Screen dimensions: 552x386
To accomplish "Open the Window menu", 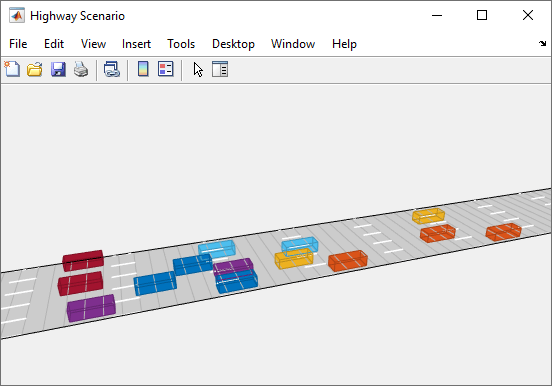I will click(x=293, y=44).
